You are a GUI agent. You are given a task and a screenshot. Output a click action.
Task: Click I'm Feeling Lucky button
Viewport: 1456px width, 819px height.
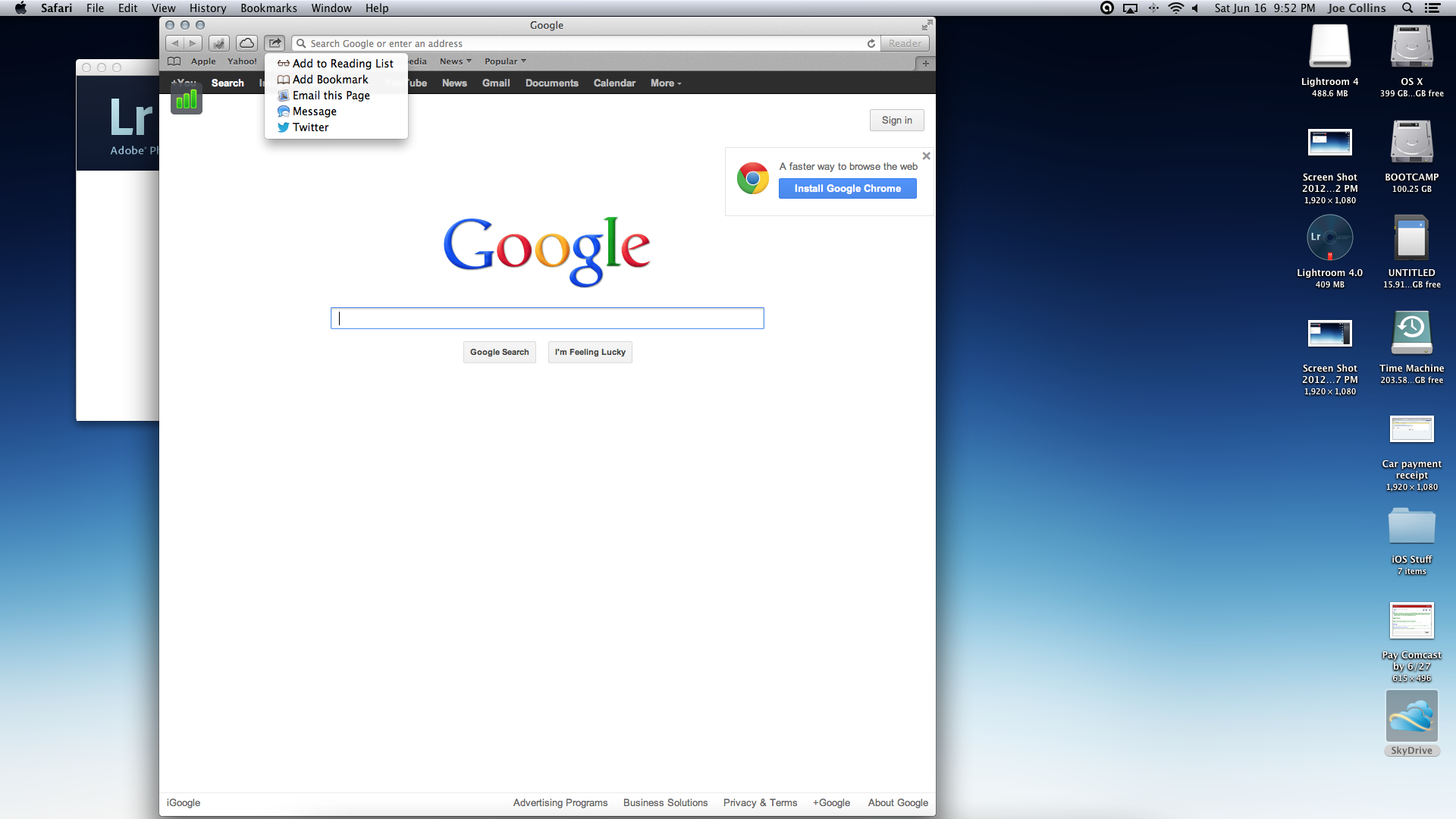pyautogui.click(x=590, y=352)
